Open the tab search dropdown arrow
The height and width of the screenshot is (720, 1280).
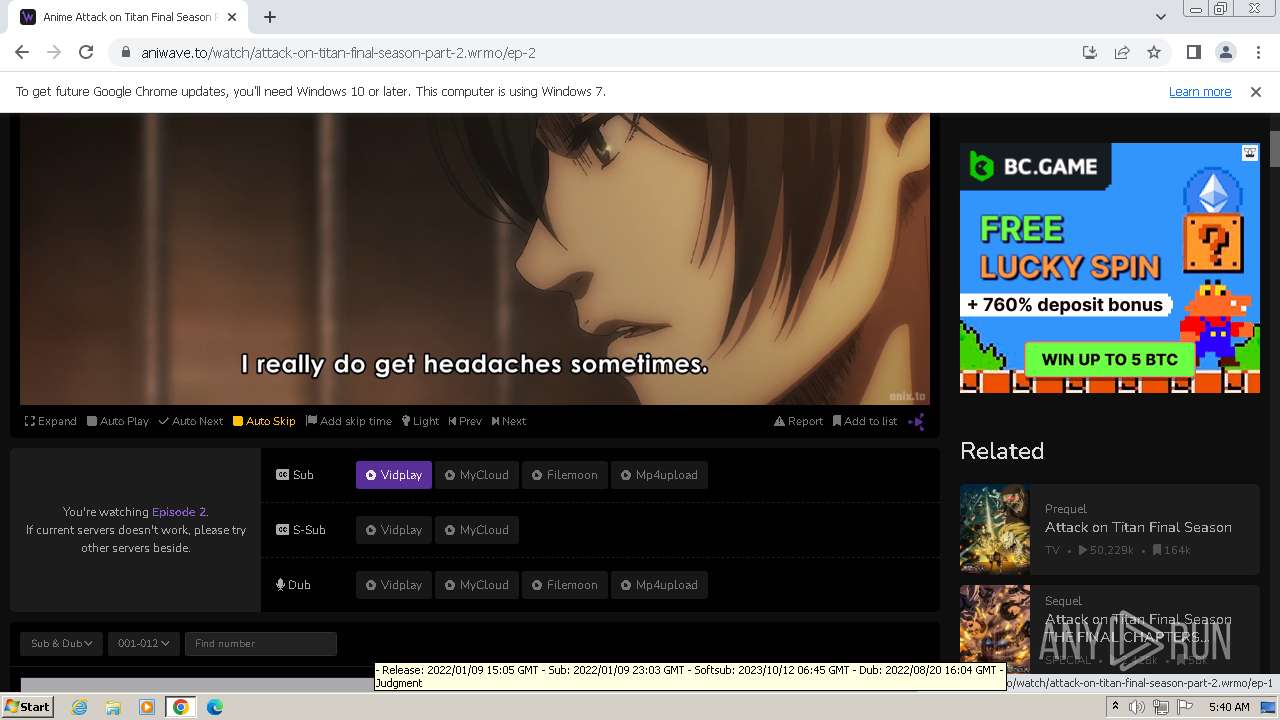click(x=1160, y=17)
